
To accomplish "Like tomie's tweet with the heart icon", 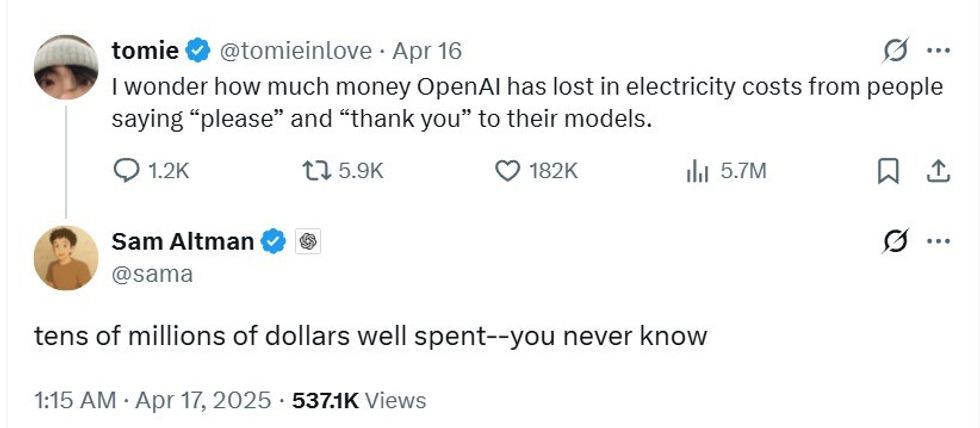I will pyautogui.click(x=509, y=171).
